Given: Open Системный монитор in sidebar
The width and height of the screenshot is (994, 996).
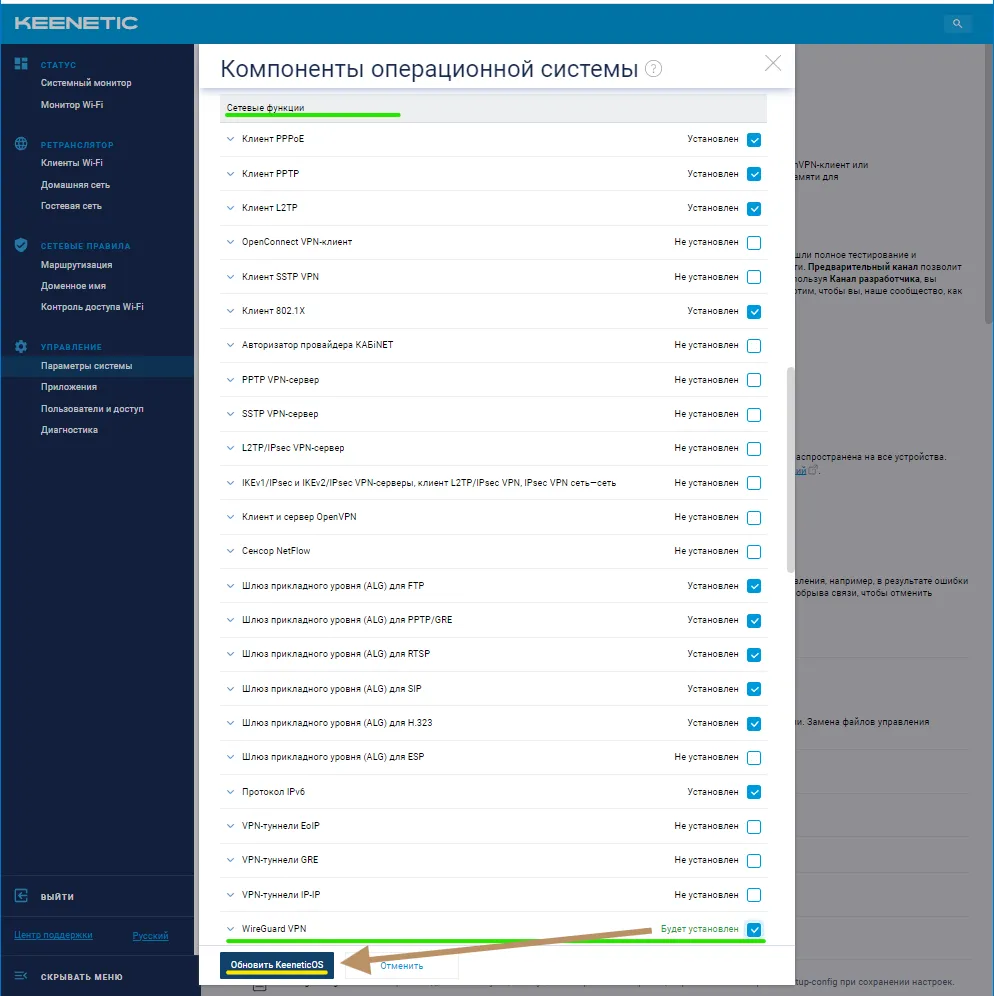Looking at the screenshot, I should coord(86,83).
